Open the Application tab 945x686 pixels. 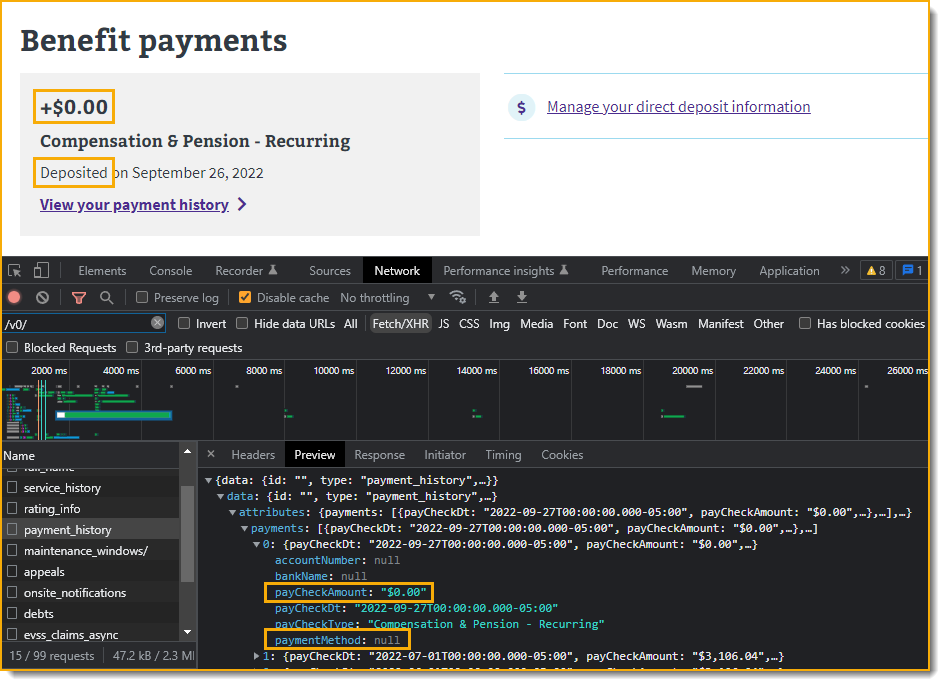click(789, 271)
